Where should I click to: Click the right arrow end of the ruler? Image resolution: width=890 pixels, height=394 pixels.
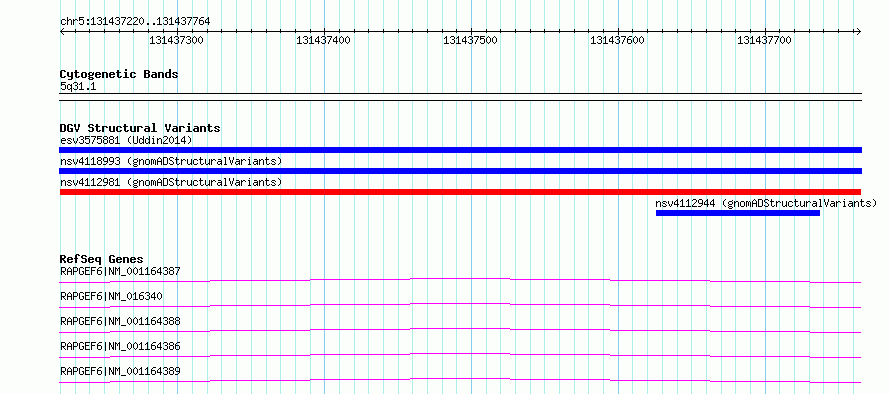point(858,31)
